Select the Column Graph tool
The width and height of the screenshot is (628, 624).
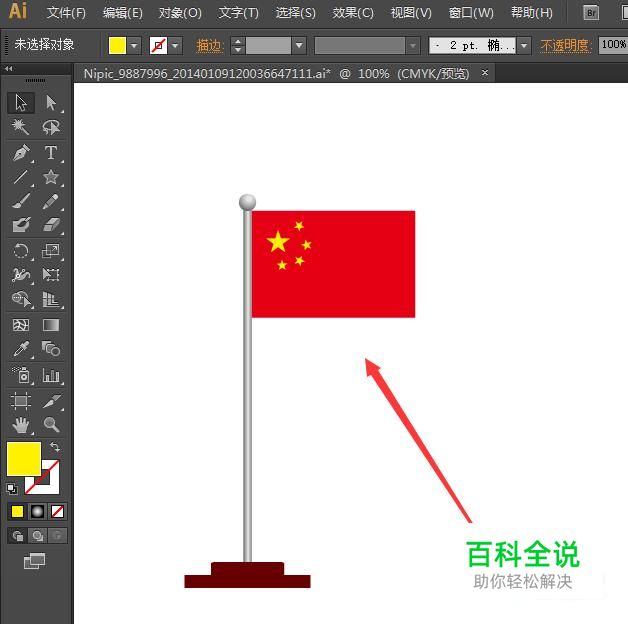click(x=51, y=375)
